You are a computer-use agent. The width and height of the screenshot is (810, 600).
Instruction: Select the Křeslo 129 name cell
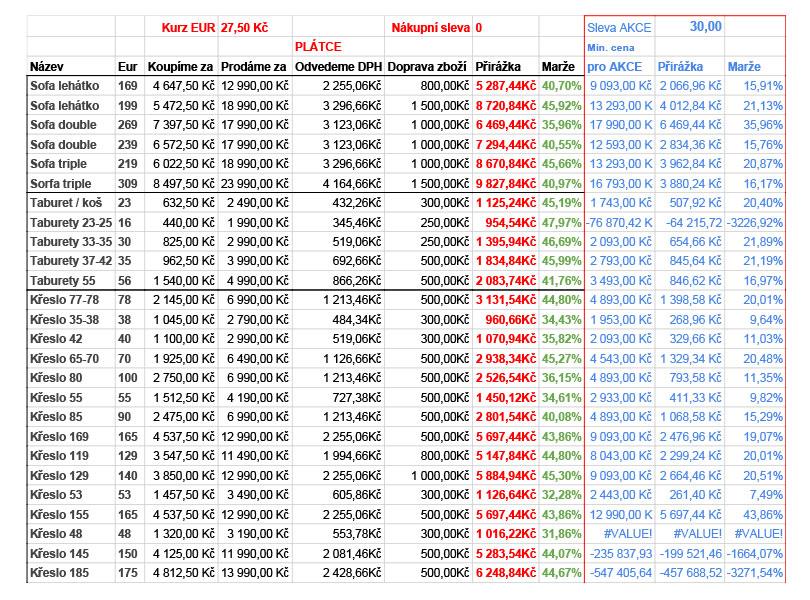coord(59,475)
